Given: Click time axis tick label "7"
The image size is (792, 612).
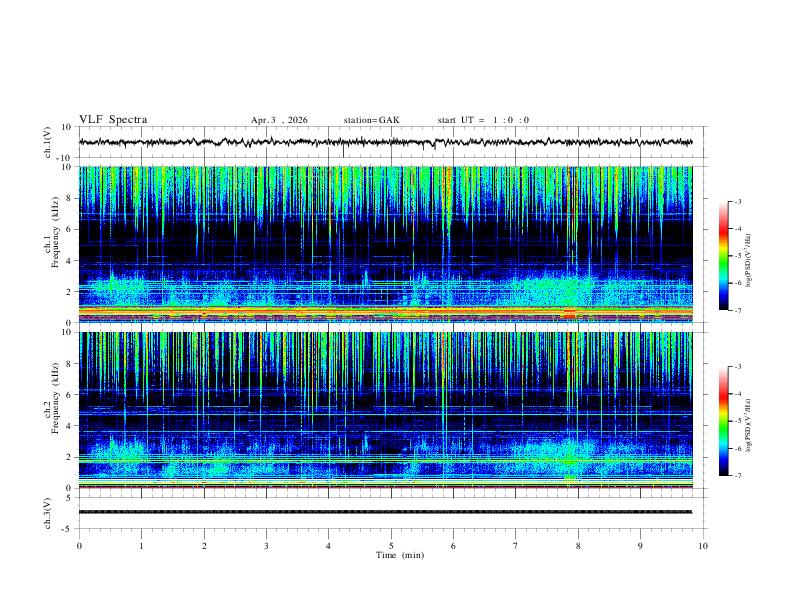Looking at the screenshot, I should pos(516,546).
